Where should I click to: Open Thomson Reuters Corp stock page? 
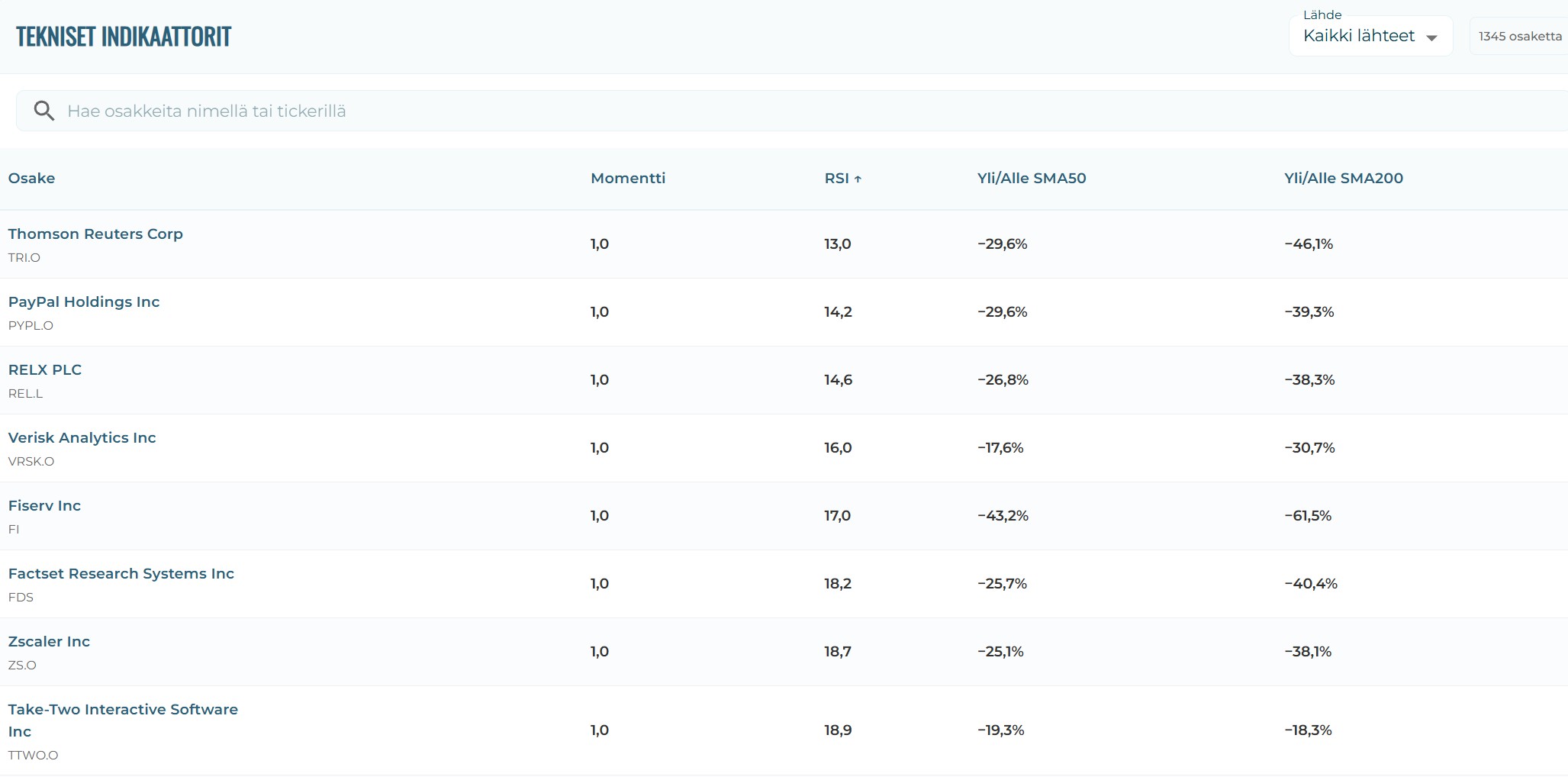[x=95, y=234]
